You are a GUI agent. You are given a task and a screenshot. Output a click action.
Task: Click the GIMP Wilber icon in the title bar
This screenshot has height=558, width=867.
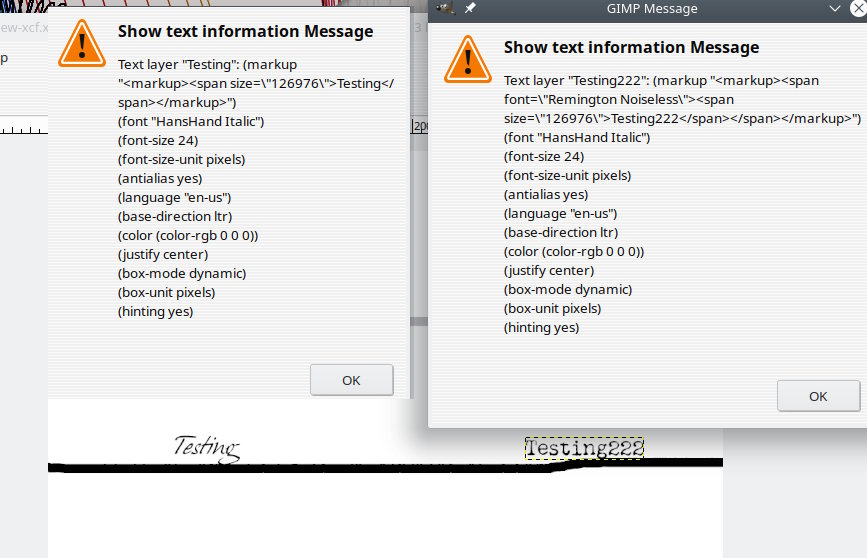click(445, 8)
